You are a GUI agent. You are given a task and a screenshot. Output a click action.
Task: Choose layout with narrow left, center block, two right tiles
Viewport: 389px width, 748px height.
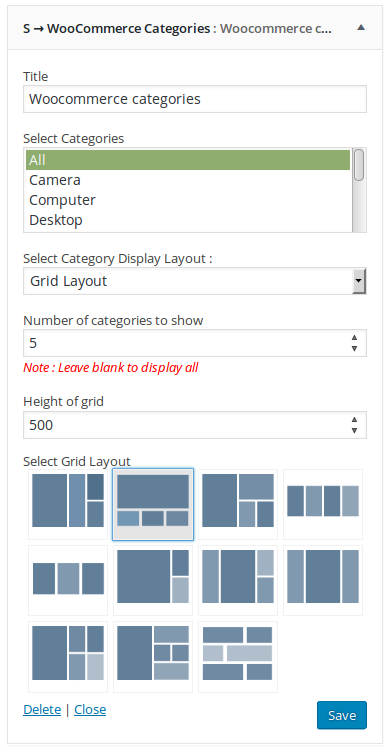pos(238,581)
